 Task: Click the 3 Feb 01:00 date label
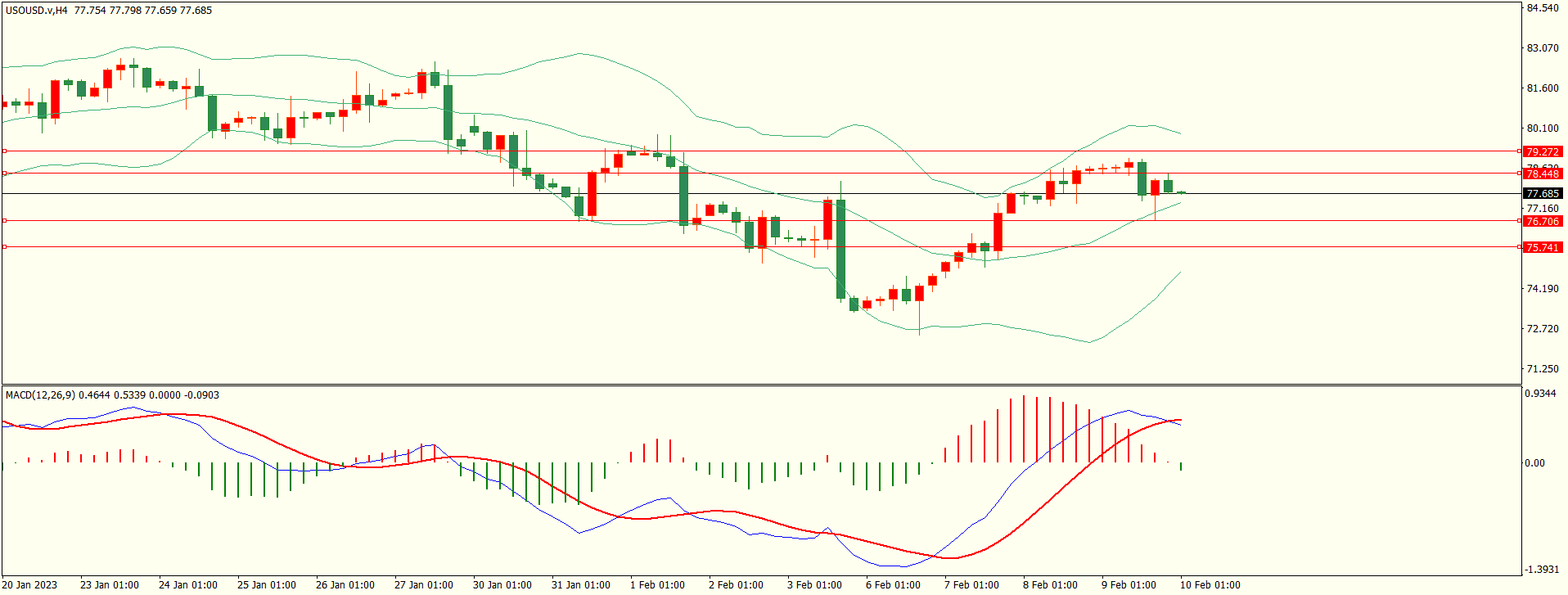click(815, 585)
